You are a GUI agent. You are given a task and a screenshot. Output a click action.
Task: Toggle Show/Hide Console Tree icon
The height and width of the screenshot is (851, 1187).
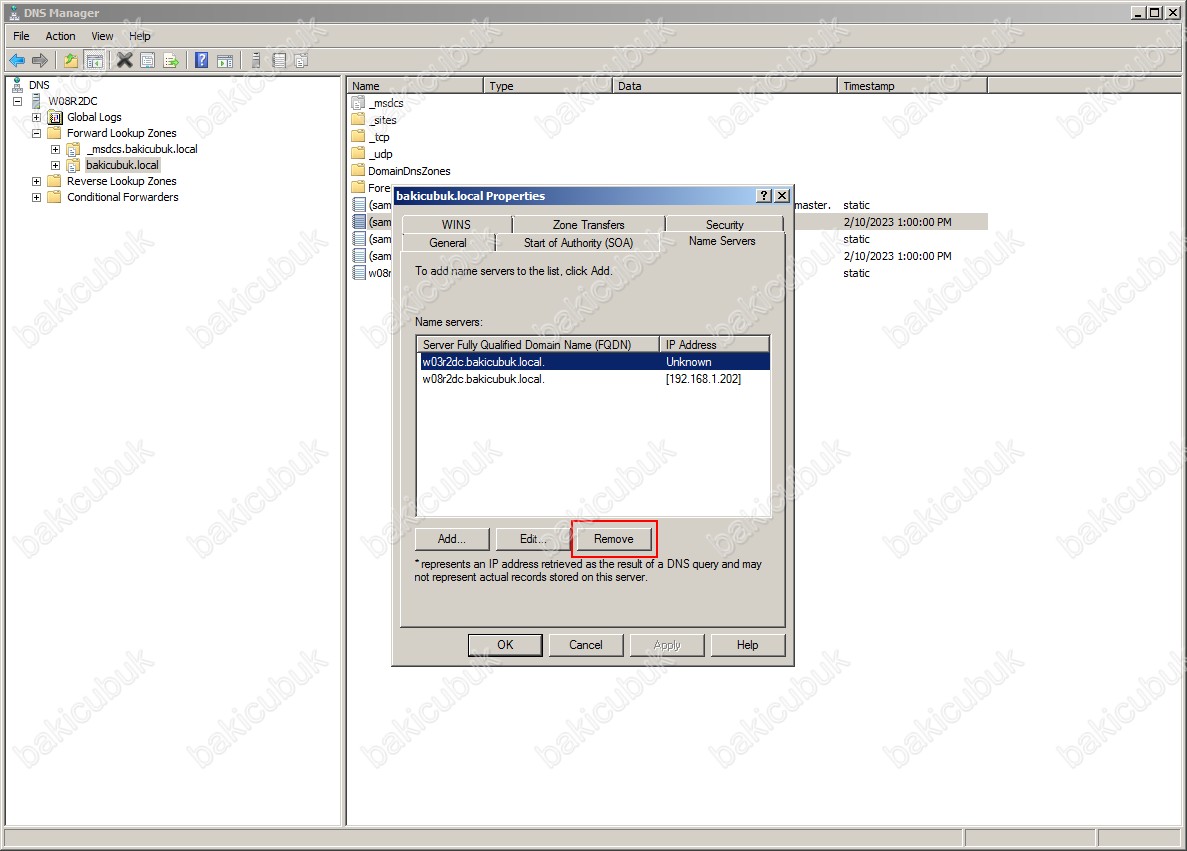(95, 61)
